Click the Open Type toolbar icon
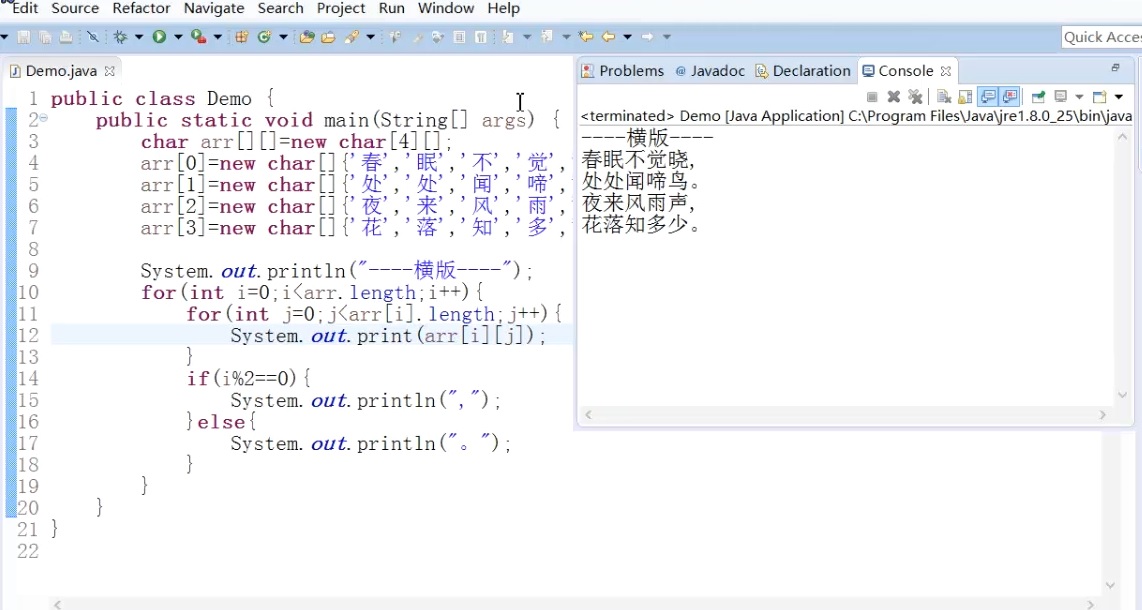Viewport: 1142px width, 610px height. (x=307, y=37)
